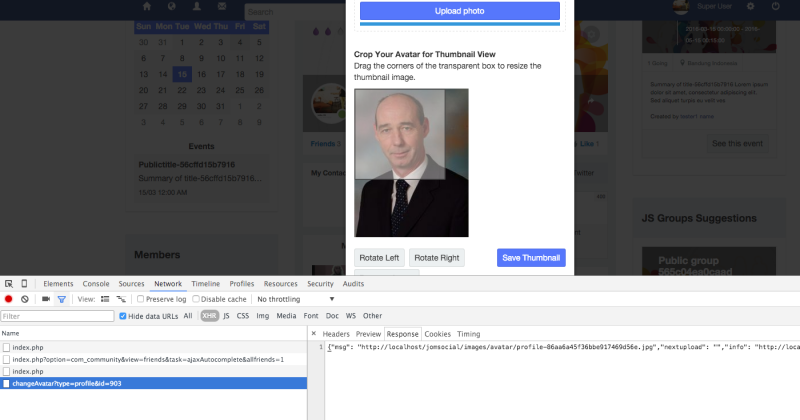Select the changeAvatar request in the list

coord(66,383)
